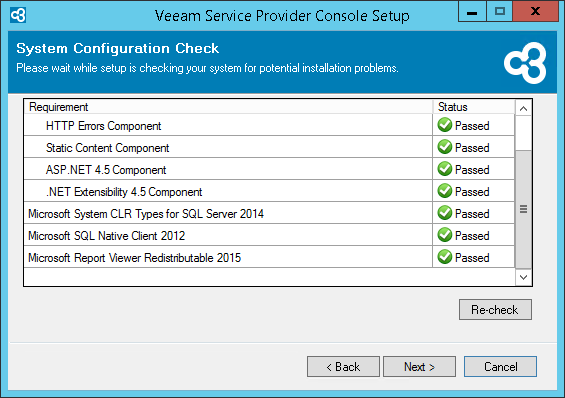Click Passed text for ASP.NET 4.5 Component

pos(472,170)
